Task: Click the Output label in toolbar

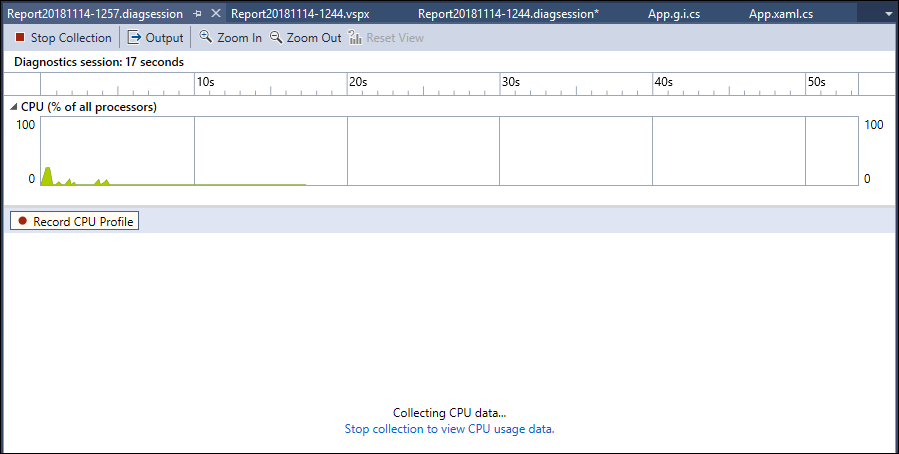Action: [165, 38]
